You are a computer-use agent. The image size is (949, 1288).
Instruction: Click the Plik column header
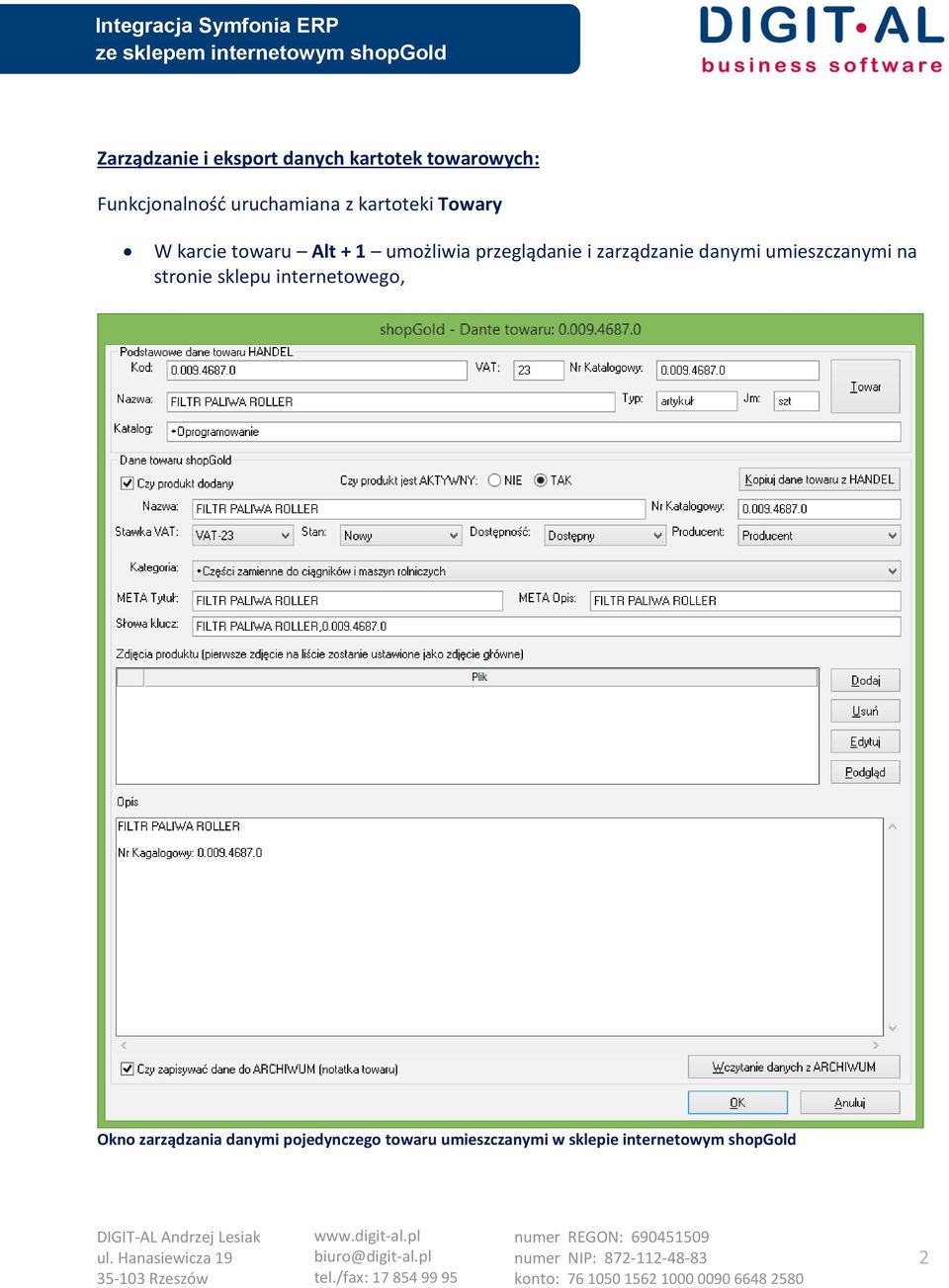pos(480,677)
